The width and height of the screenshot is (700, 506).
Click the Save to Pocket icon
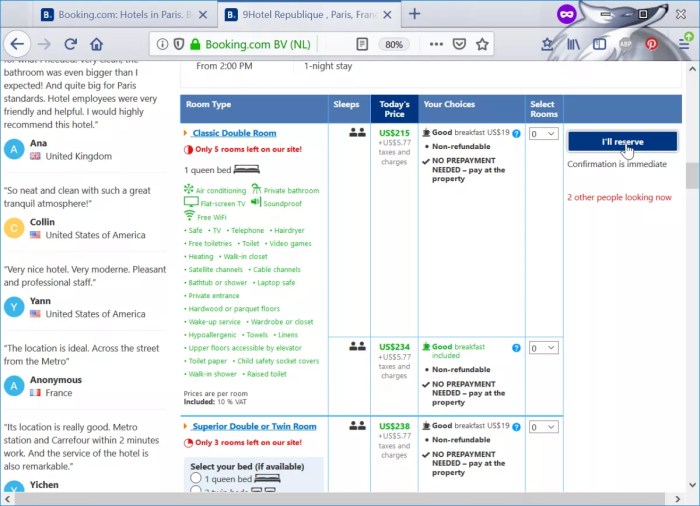(459, 44)
